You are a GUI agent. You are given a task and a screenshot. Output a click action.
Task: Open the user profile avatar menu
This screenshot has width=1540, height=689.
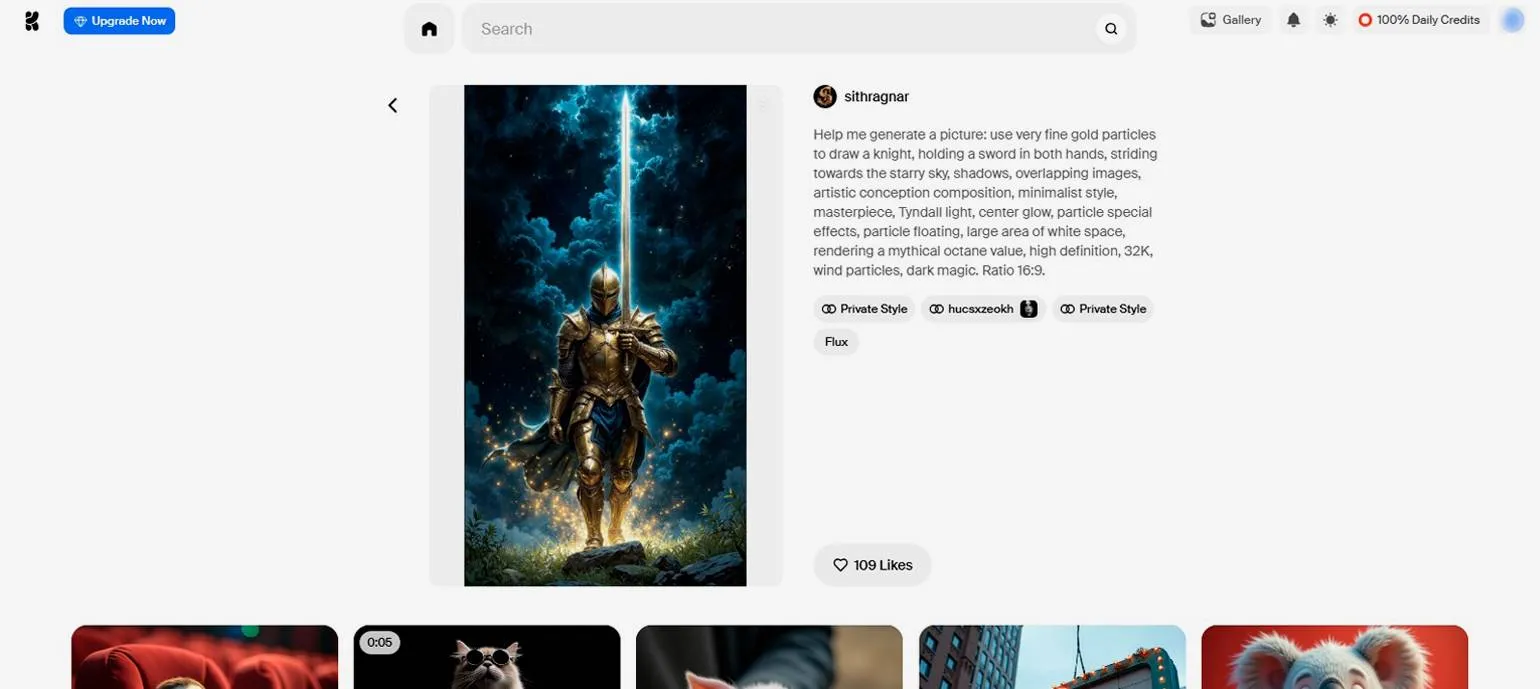click(1512, 20)
